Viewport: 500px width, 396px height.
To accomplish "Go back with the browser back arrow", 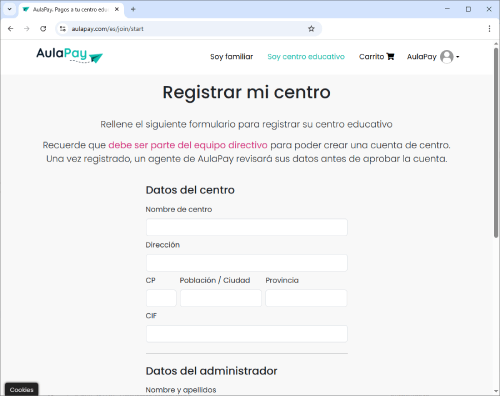I will tap(11, 29).
